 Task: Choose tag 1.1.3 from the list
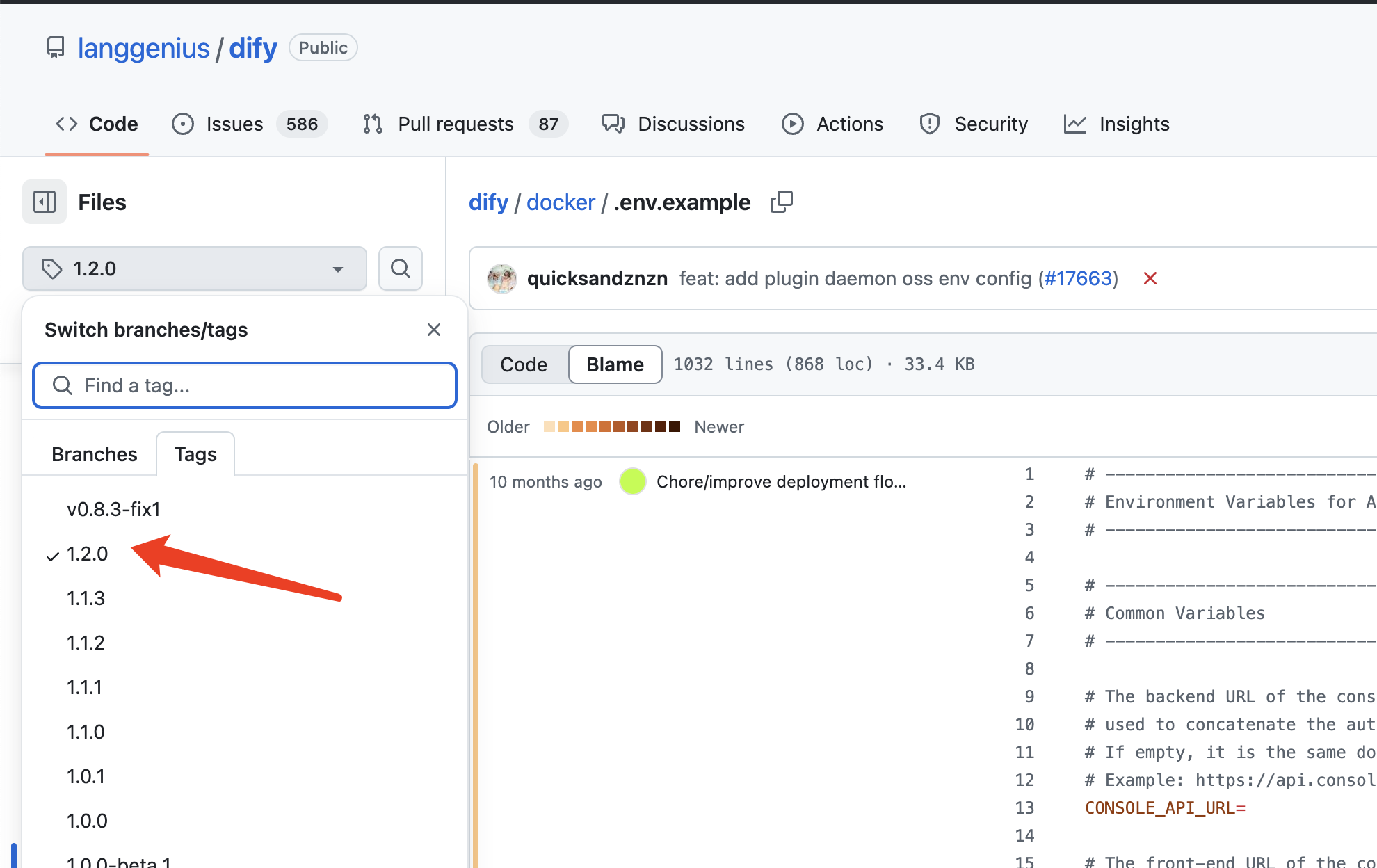tap(86, 598)
